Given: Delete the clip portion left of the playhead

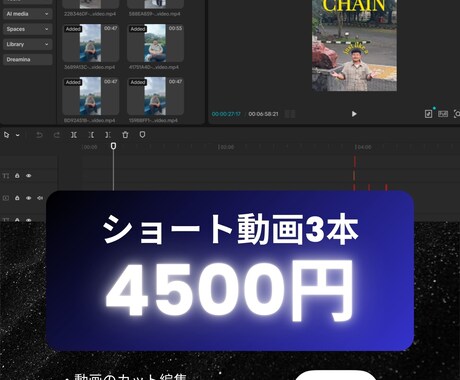Looking at the screenshot, I should click(x=91, y=135).
